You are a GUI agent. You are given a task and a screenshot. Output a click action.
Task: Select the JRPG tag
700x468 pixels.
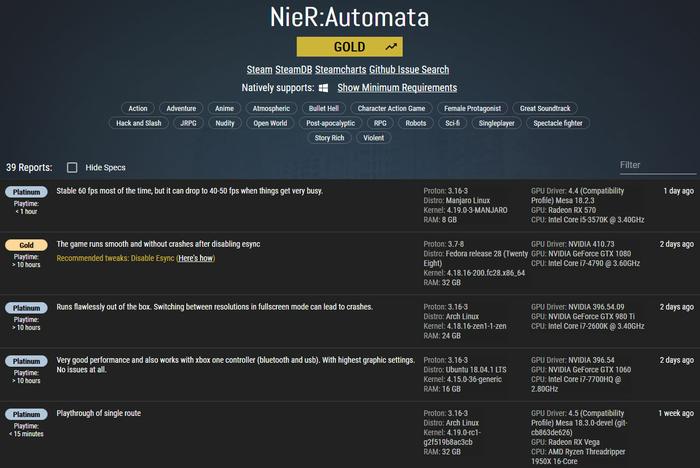[x=188, y=123]
